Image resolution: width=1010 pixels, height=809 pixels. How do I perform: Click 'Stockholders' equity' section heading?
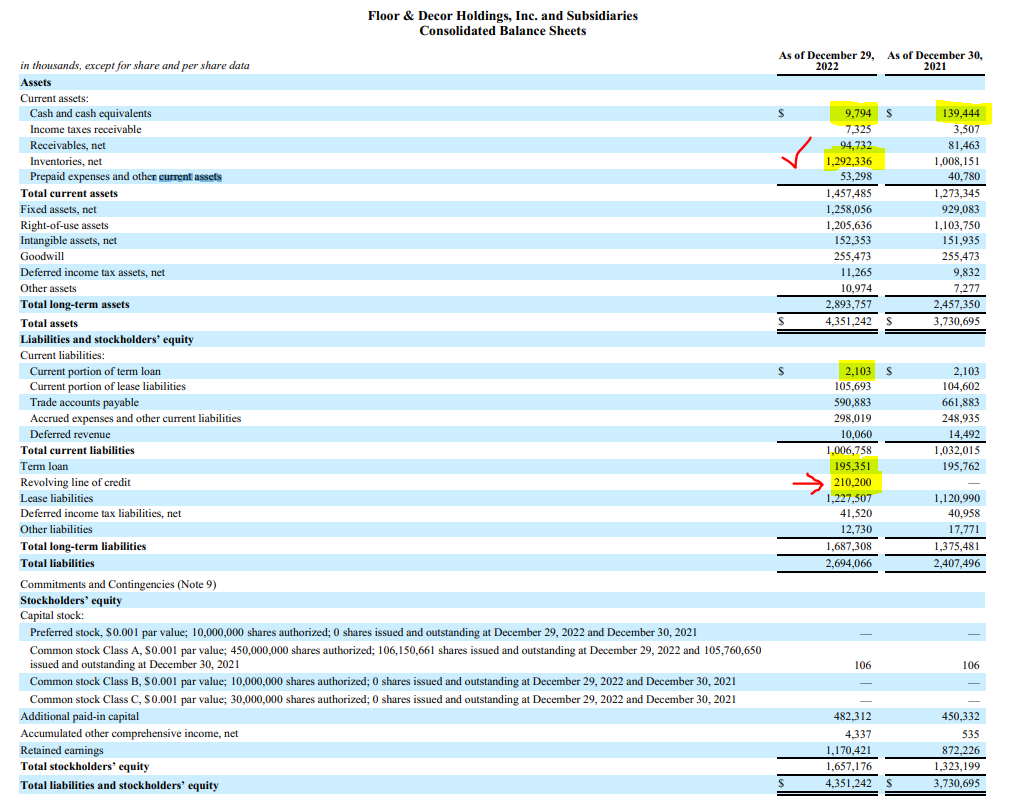pos(71,600)
